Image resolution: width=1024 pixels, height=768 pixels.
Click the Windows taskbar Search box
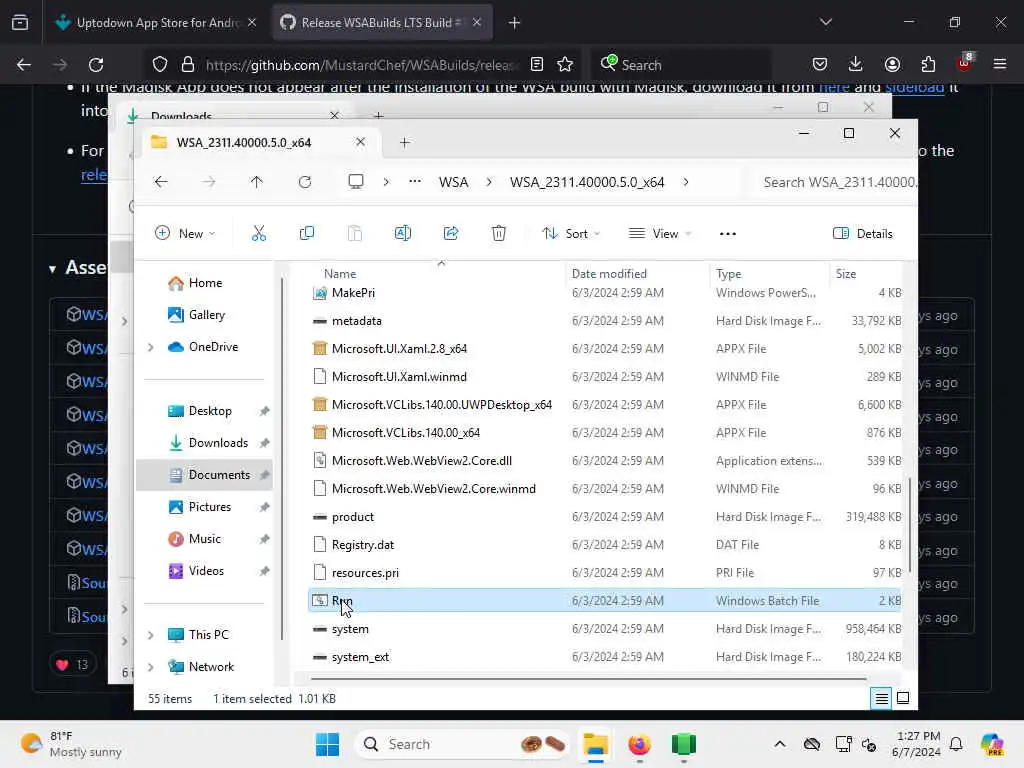point(462,744)
